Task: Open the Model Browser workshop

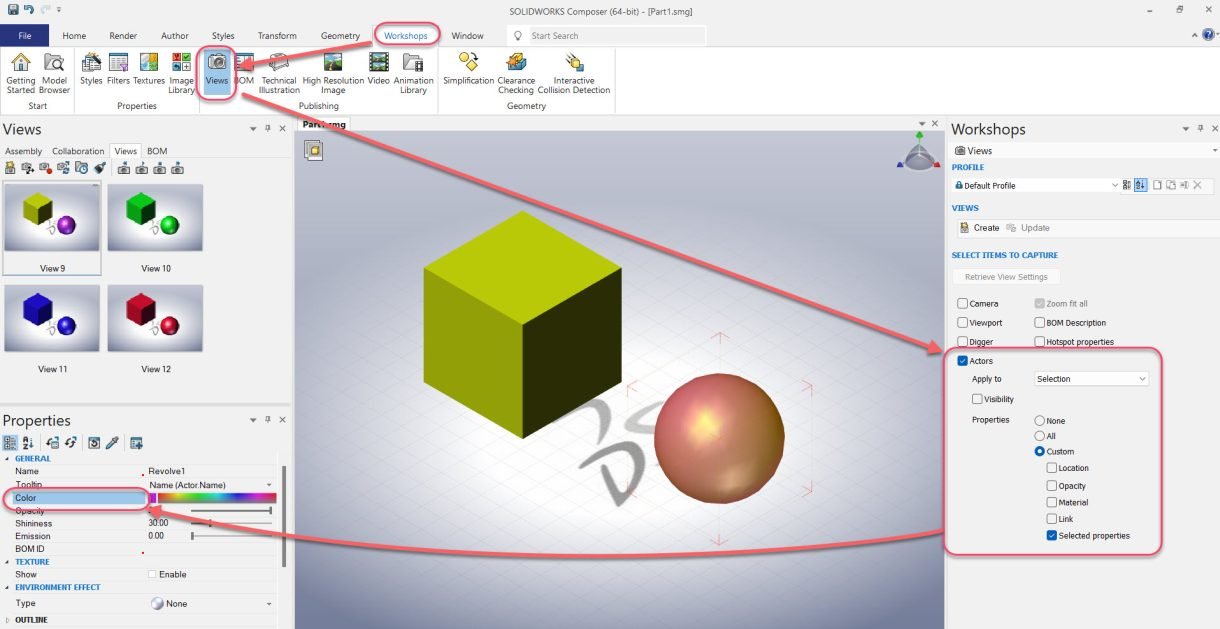Action: click(x=54, y=73)
